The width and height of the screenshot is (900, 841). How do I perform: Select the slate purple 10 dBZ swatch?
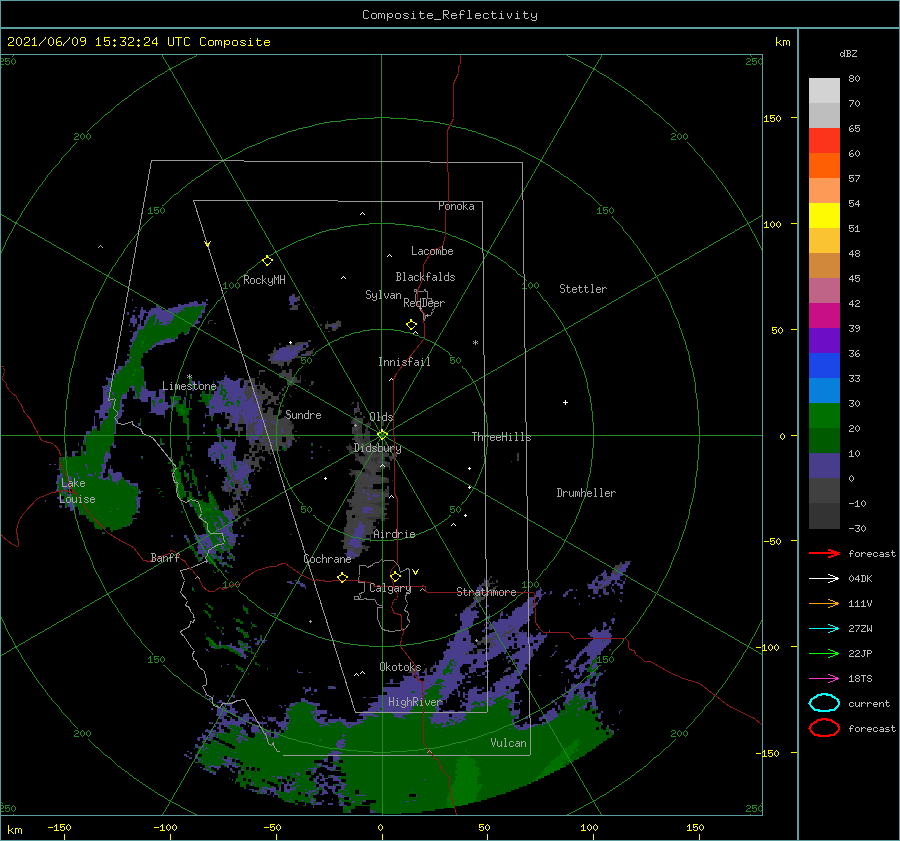pos(824,465)
